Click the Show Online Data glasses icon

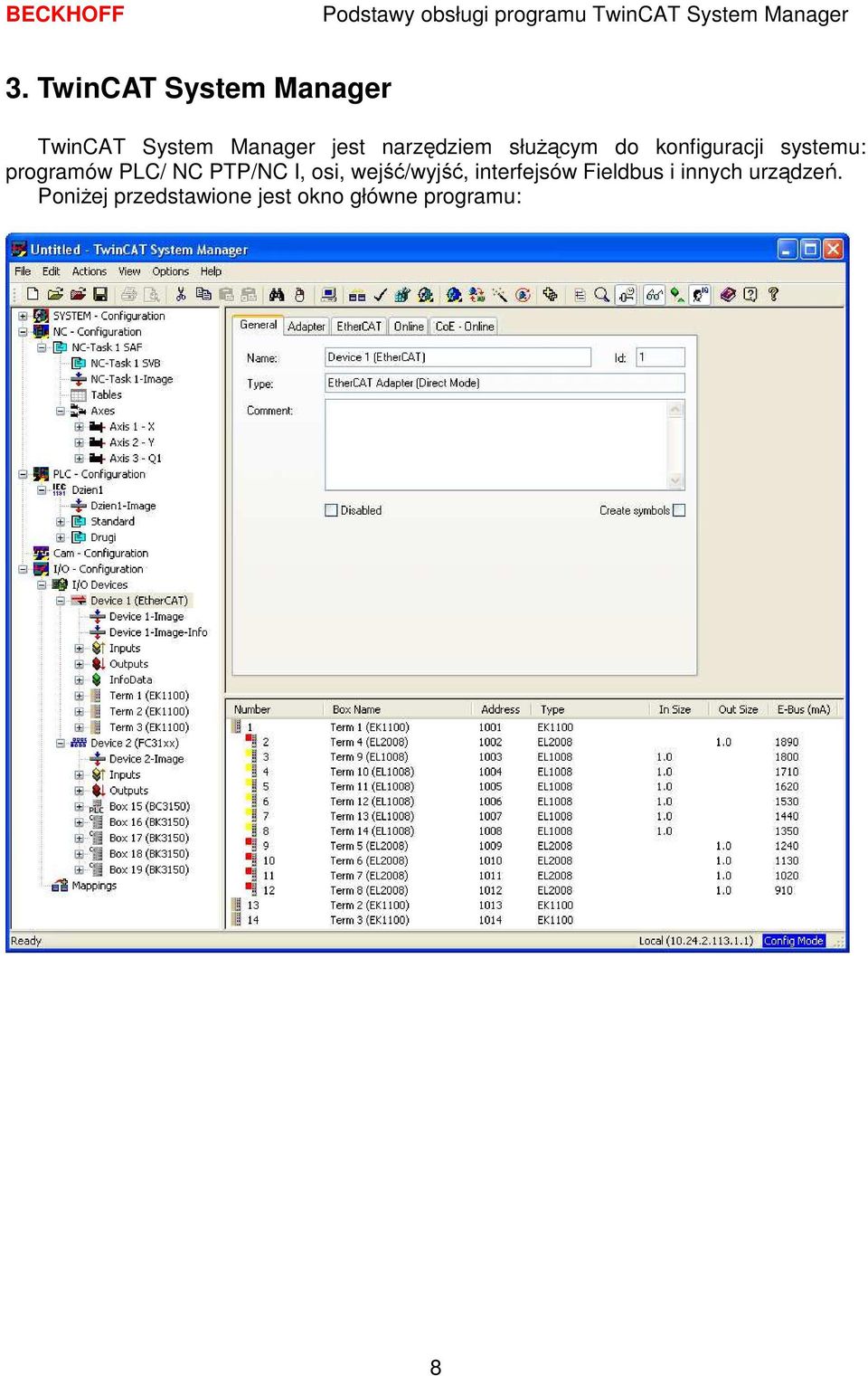655,294
